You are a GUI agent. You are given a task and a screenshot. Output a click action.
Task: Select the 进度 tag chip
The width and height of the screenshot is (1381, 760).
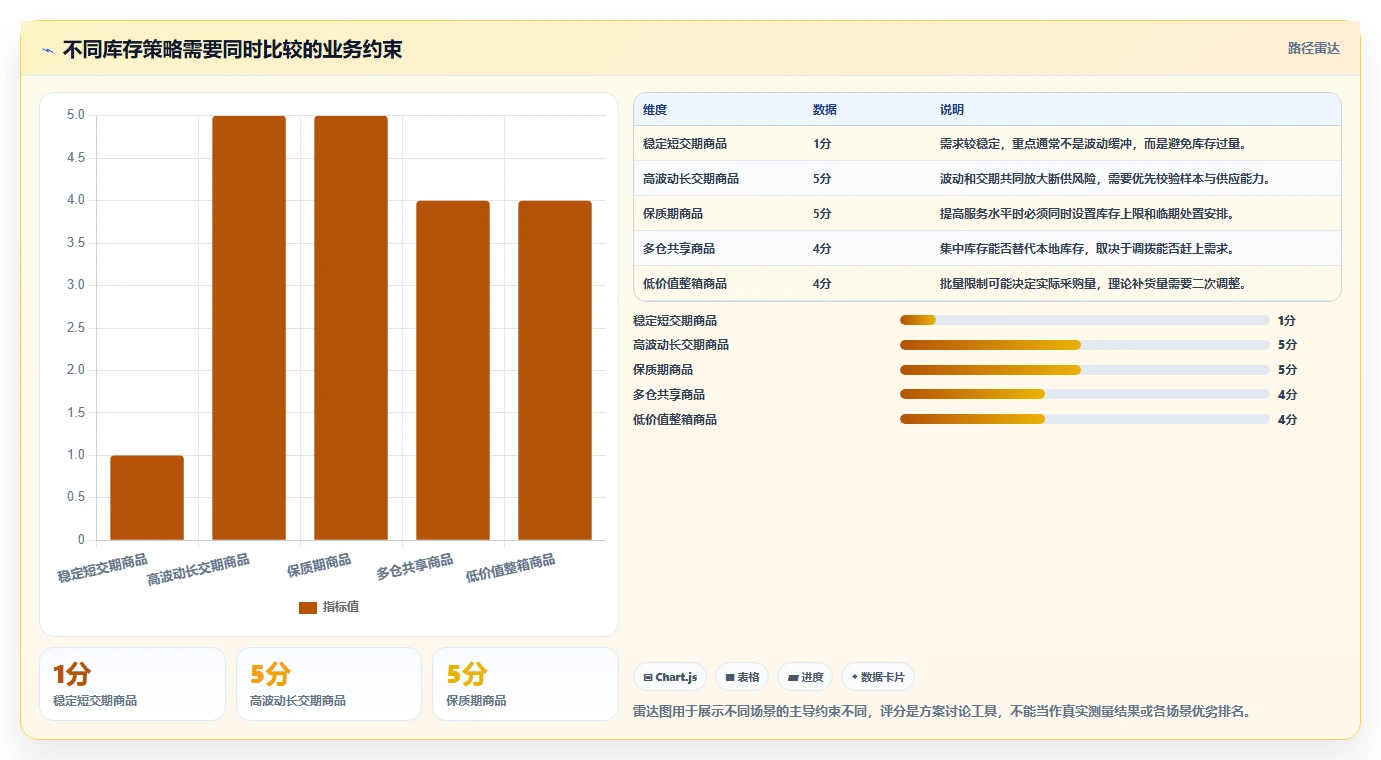[x=805, y=677]
